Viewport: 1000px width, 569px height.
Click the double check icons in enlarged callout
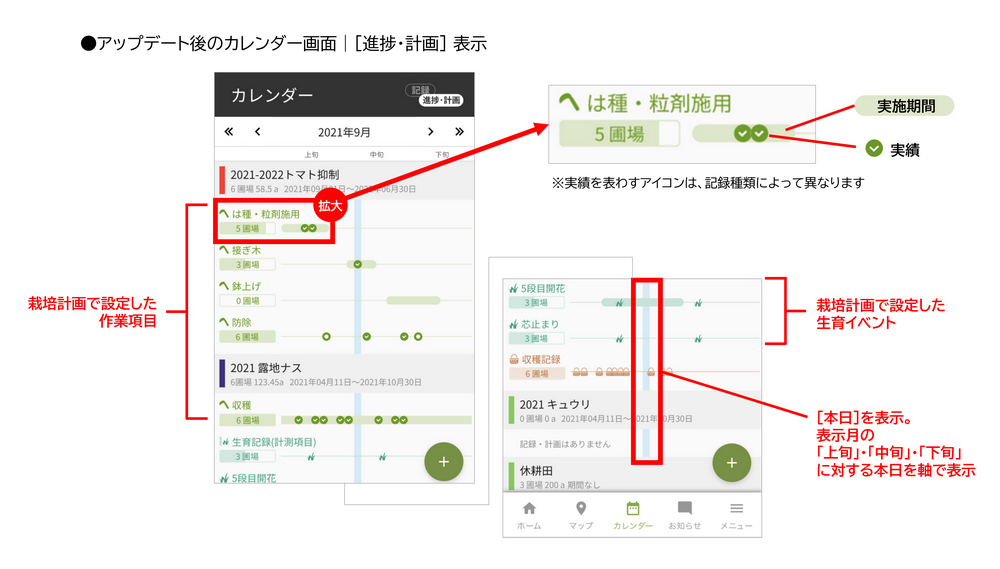point(751,133)
